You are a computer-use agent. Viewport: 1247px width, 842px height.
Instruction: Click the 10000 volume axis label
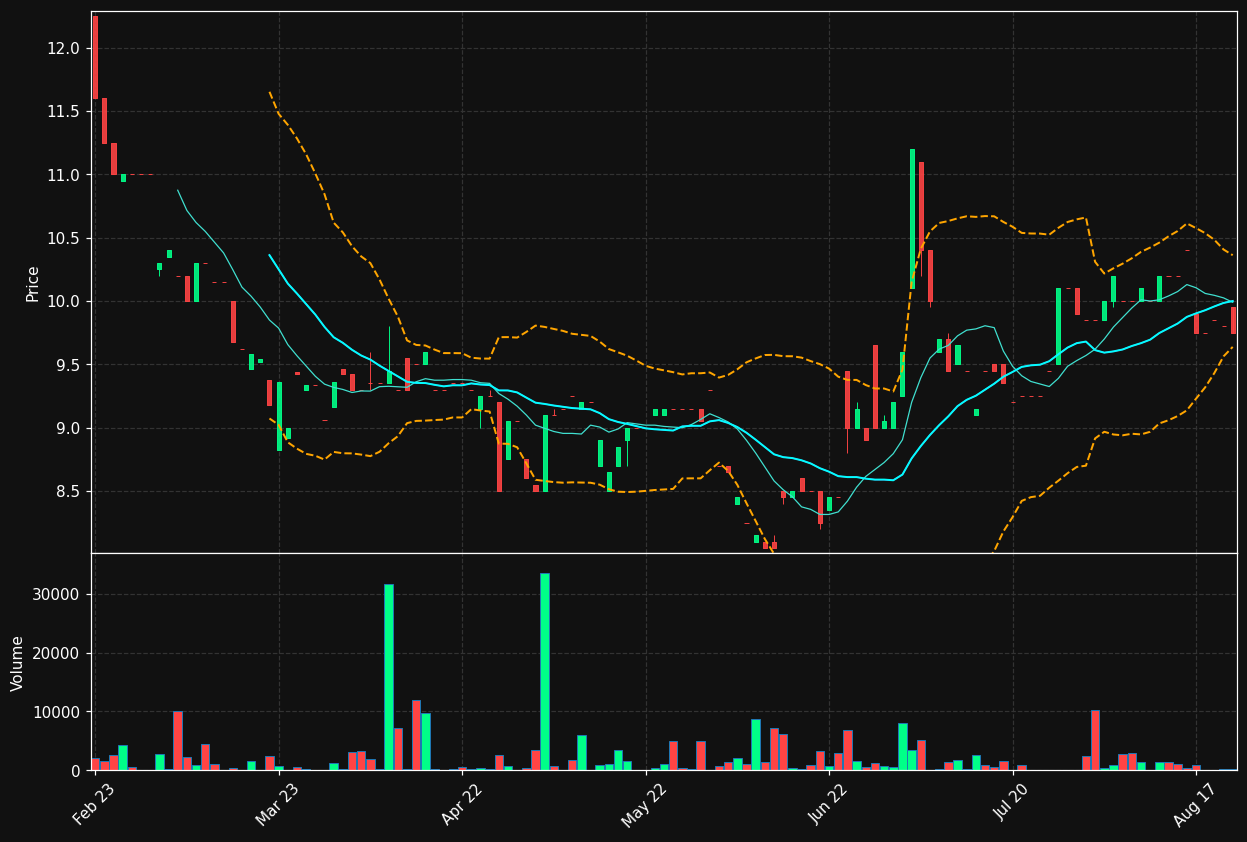point(57,712)
